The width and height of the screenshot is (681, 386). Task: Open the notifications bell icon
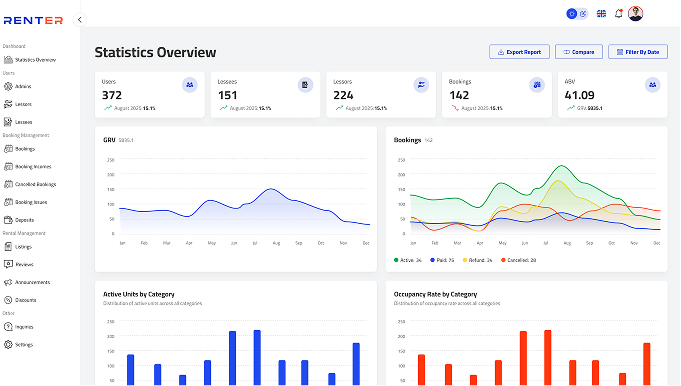[x=618, y=14]
